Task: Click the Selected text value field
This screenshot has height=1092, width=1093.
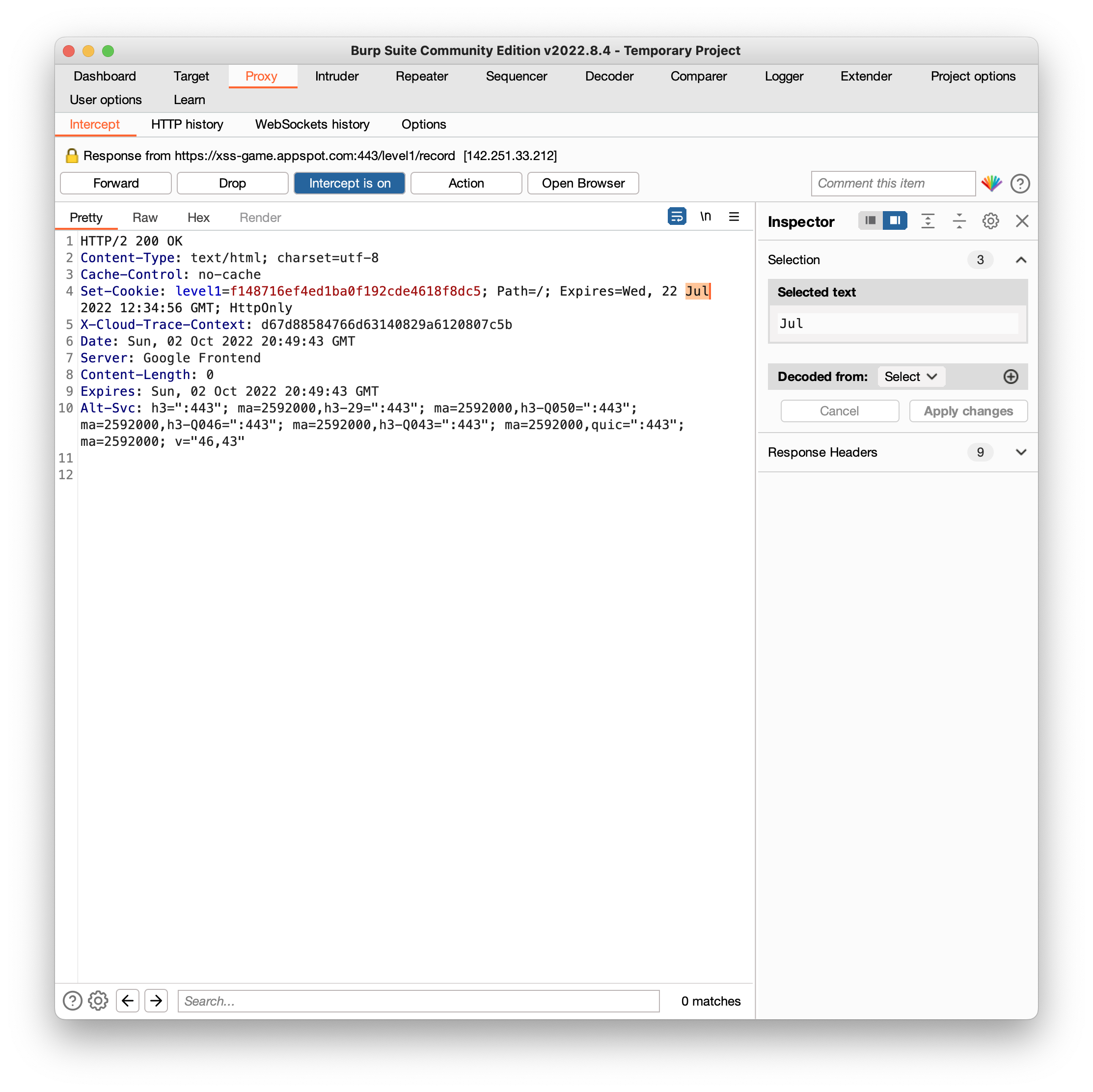Action: pyautogui.click(x=897, y=324)
